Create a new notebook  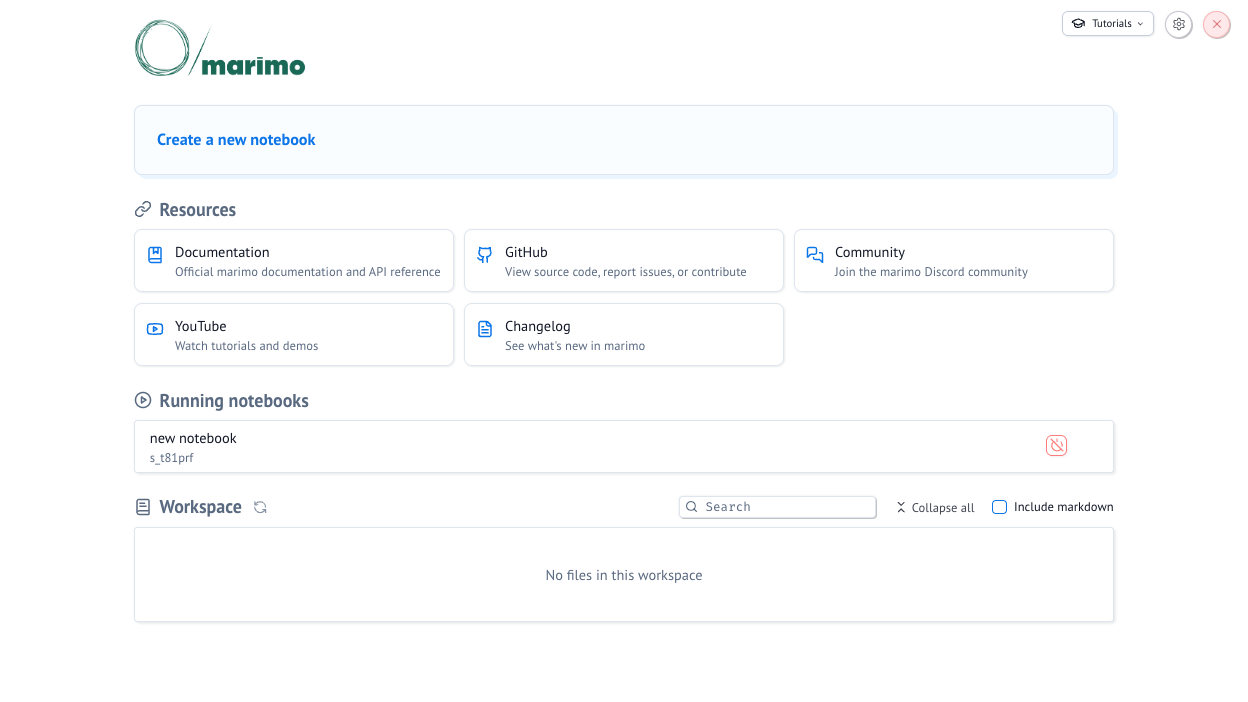pos(236,140)
